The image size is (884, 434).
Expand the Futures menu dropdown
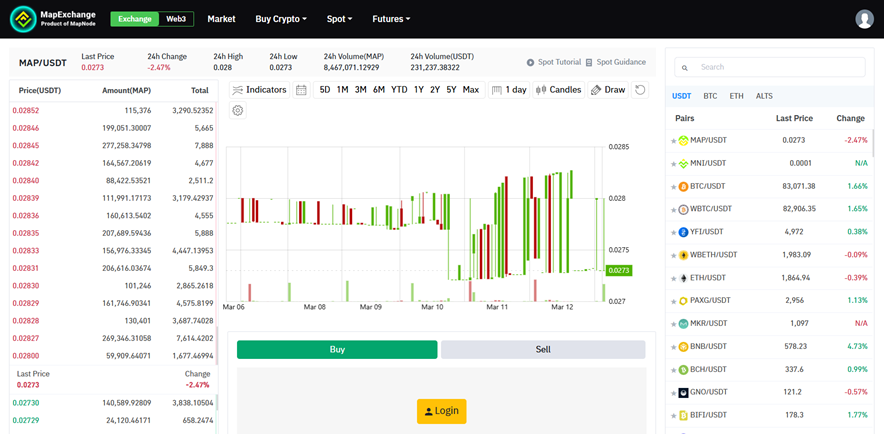tap(391, 19)
